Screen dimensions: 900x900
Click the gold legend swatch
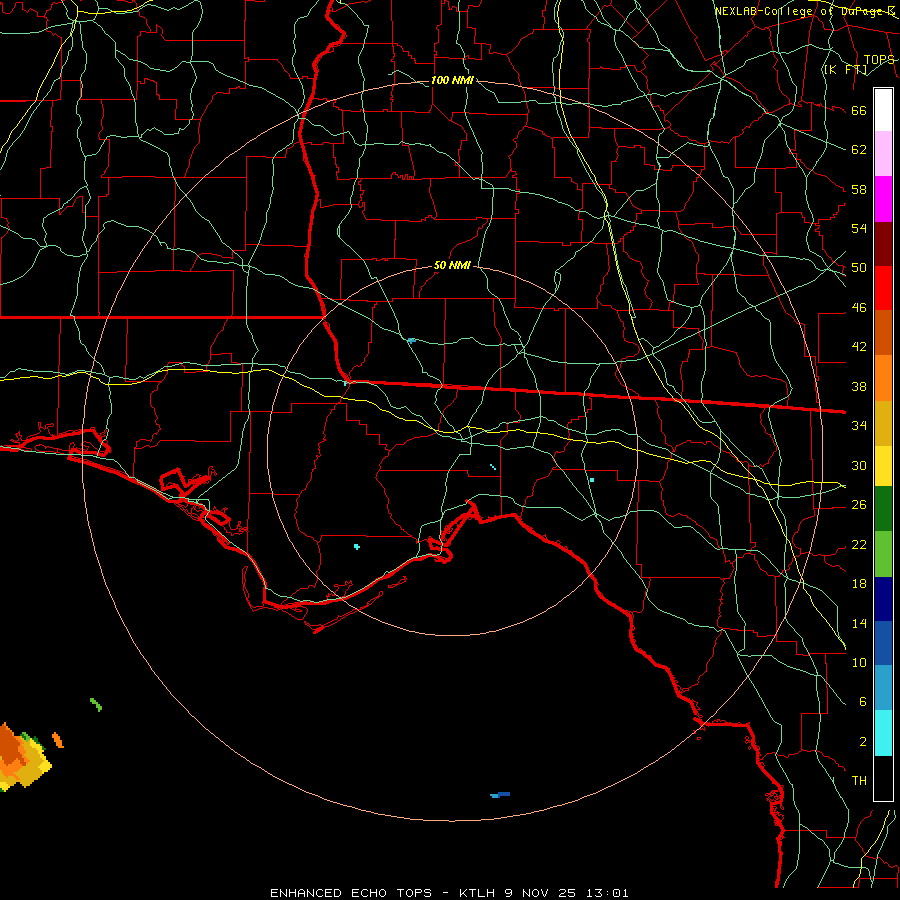(883, 423)
